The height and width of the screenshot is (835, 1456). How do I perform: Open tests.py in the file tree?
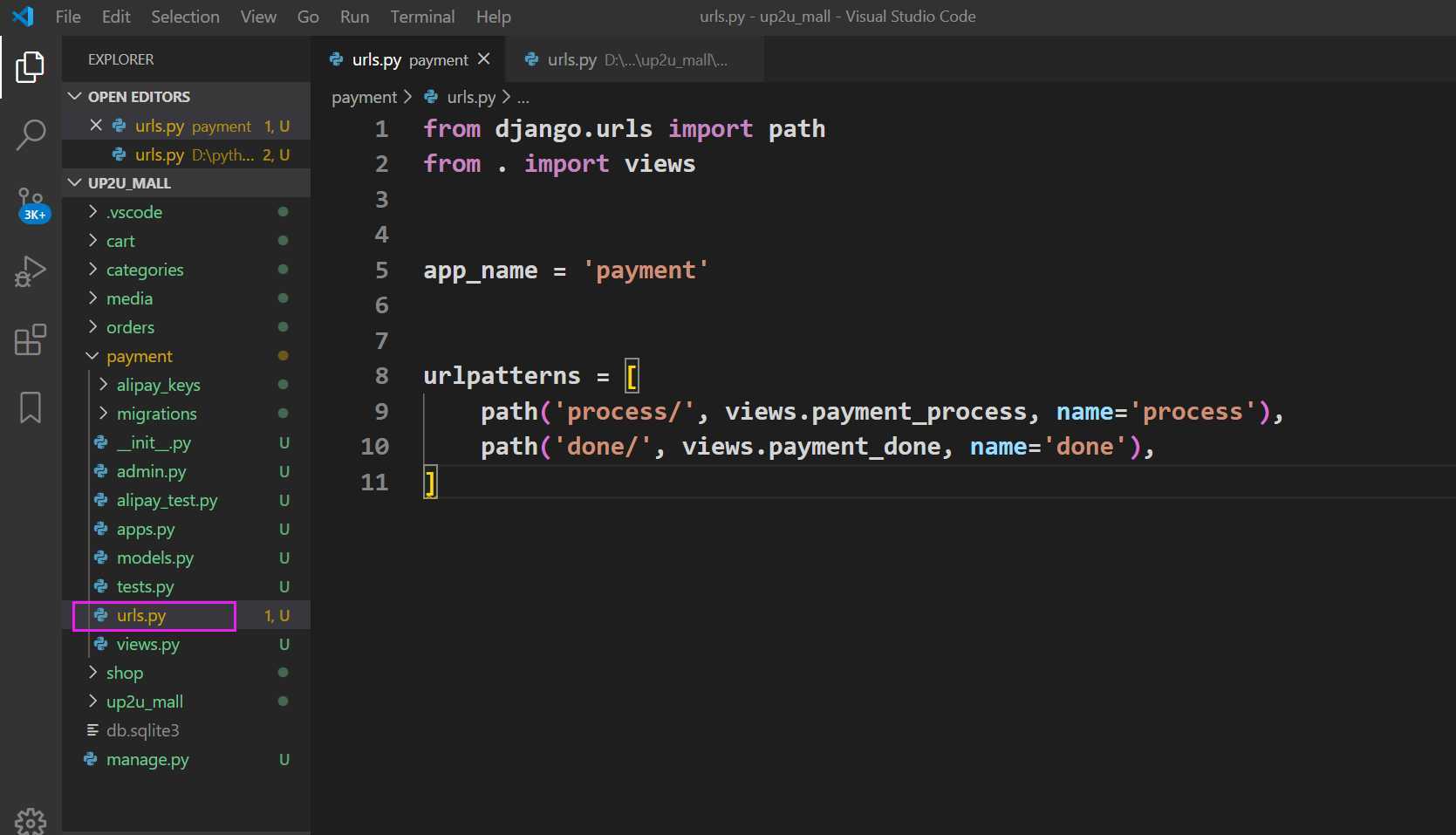click(186, 586)
